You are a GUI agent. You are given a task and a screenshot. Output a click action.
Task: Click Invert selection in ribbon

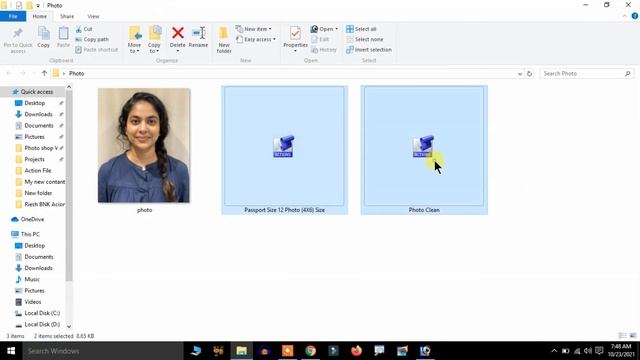[369, 49]
